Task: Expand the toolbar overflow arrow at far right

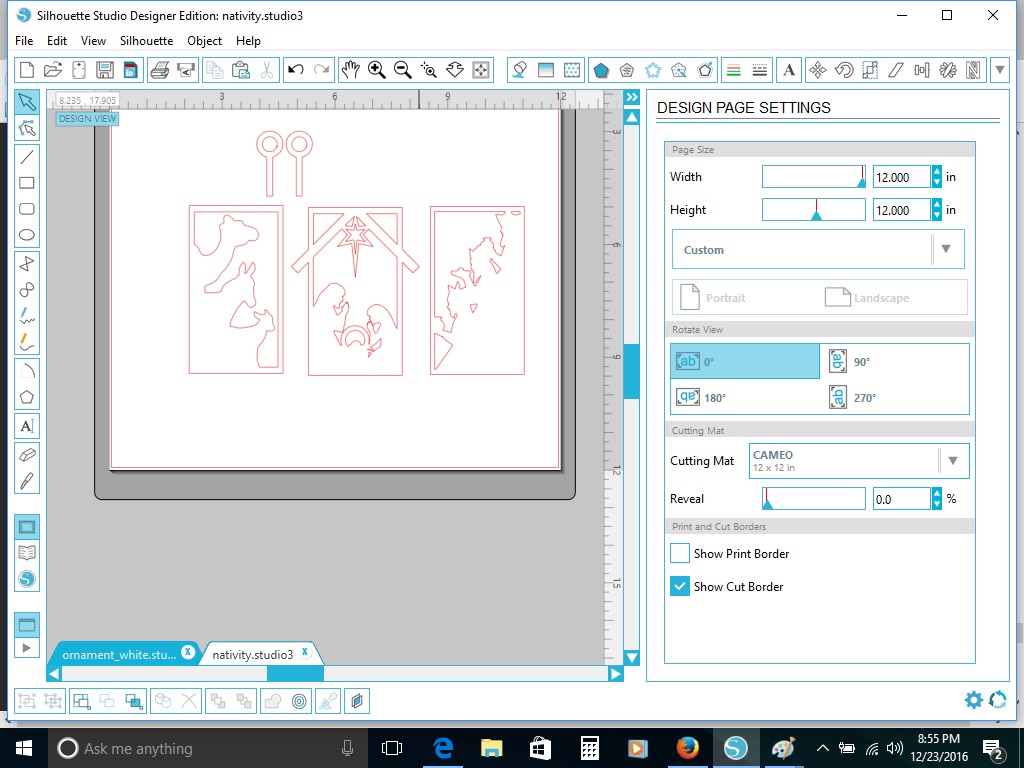Action: 1000,70
